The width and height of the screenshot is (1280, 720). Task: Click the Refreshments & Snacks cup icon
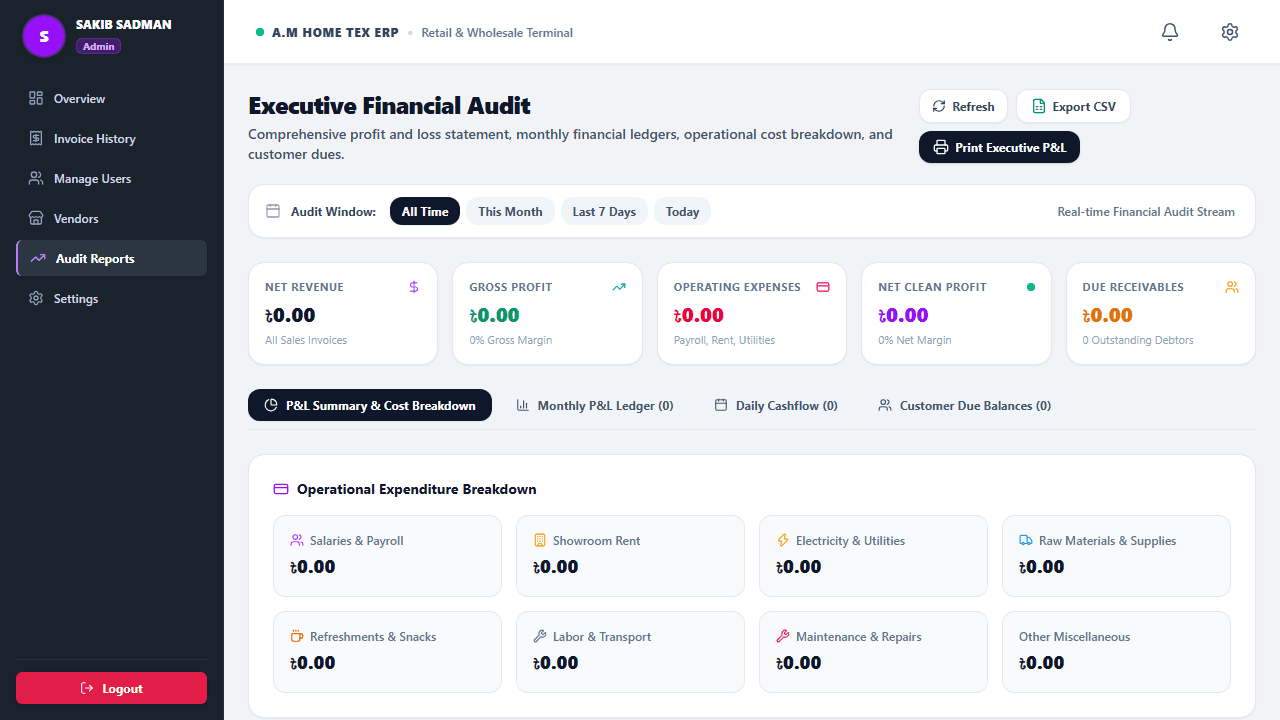297,636
